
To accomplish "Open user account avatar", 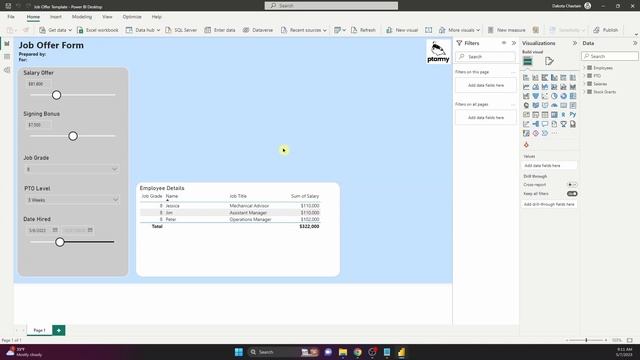I will click(x=588, y=6).
